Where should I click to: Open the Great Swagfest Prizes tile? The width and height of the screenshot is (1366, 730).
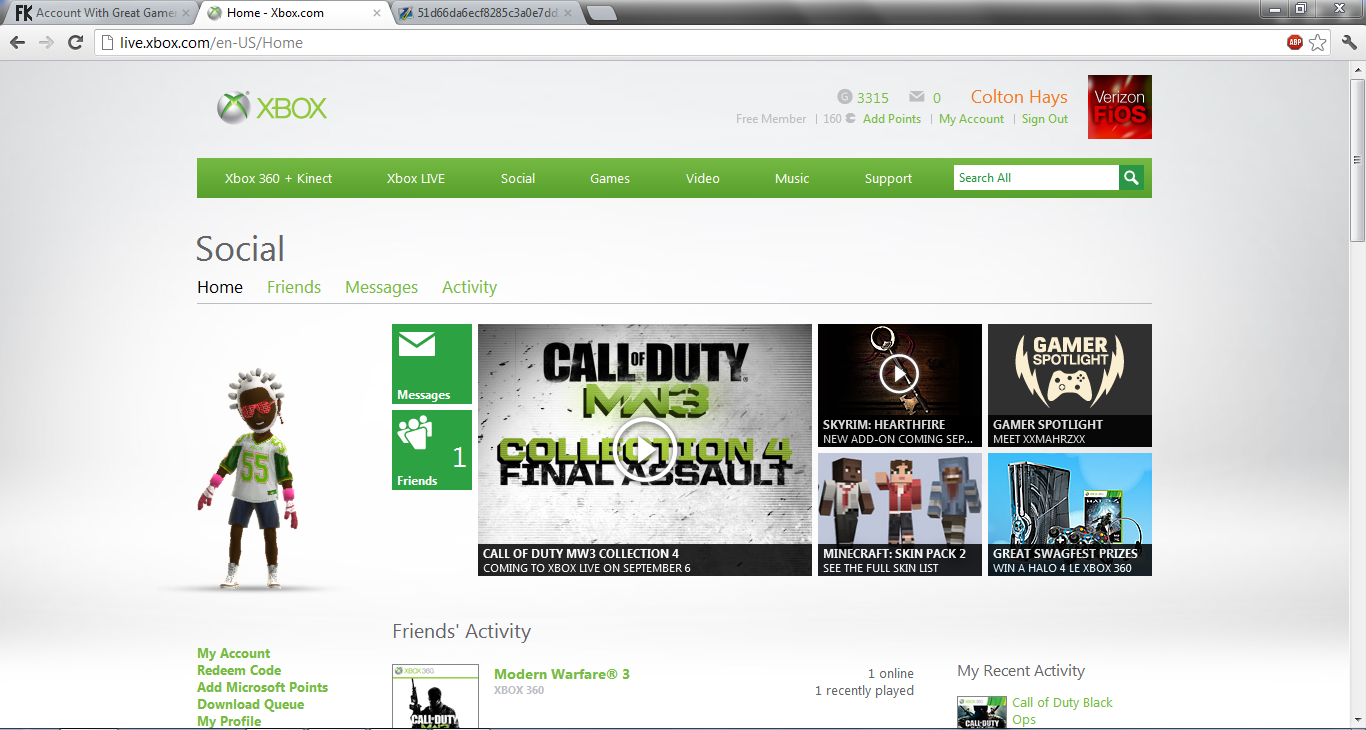point(1070,514)
